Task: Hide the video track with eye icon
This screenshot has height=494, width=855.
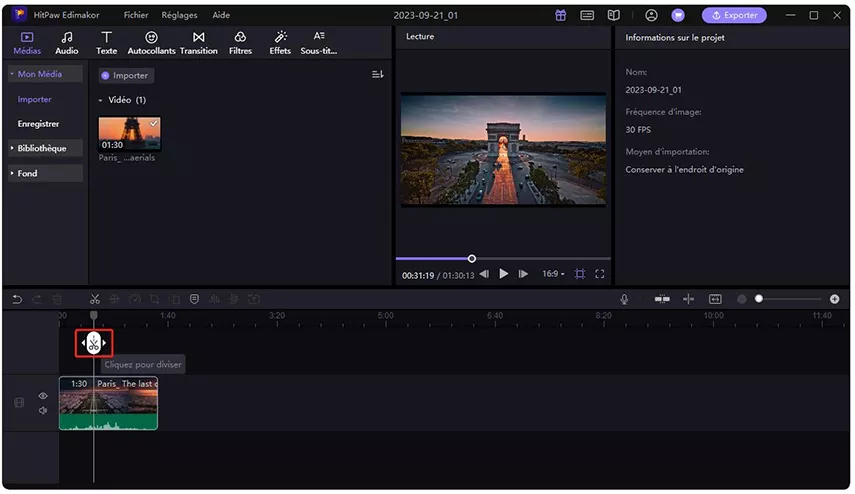Action: coord(43,396)
